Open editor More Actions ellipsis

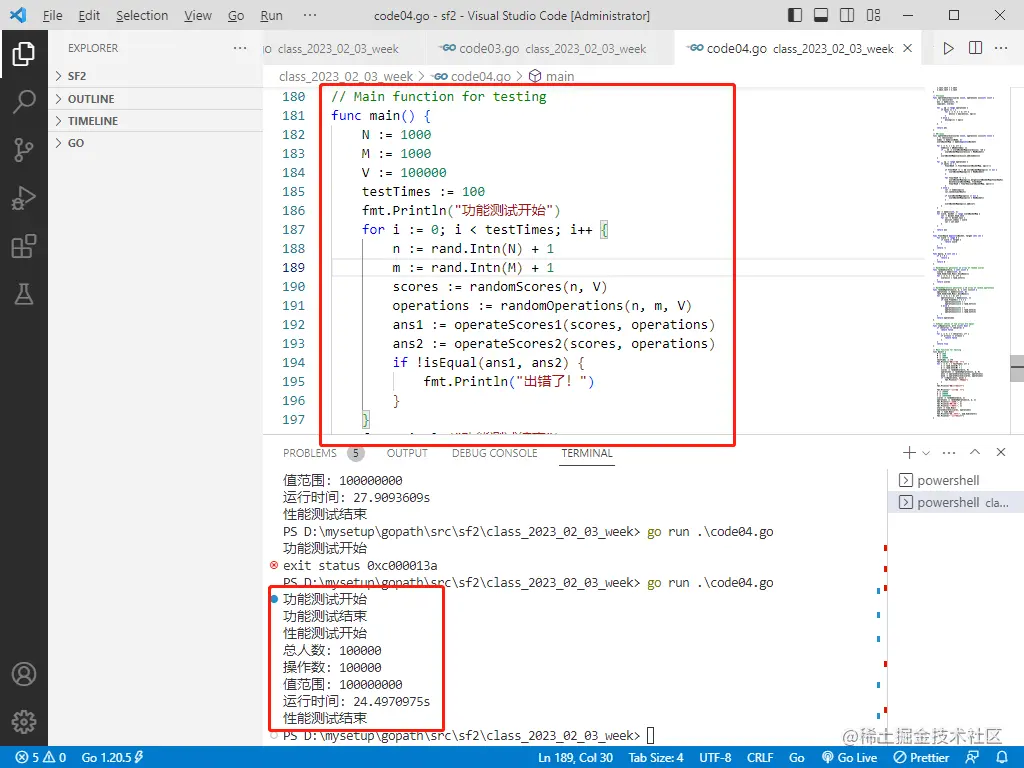1000,48
